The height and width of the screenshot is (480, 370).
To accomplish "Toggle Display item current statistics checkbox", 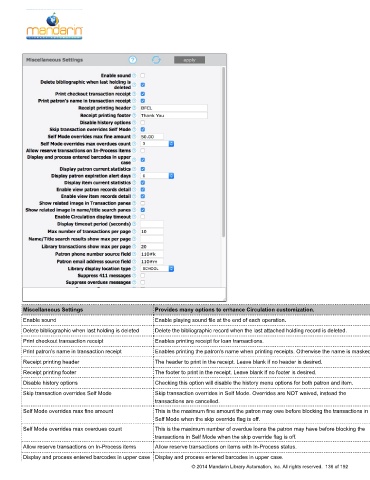I will pyautogui.click(x=143, y=183).
